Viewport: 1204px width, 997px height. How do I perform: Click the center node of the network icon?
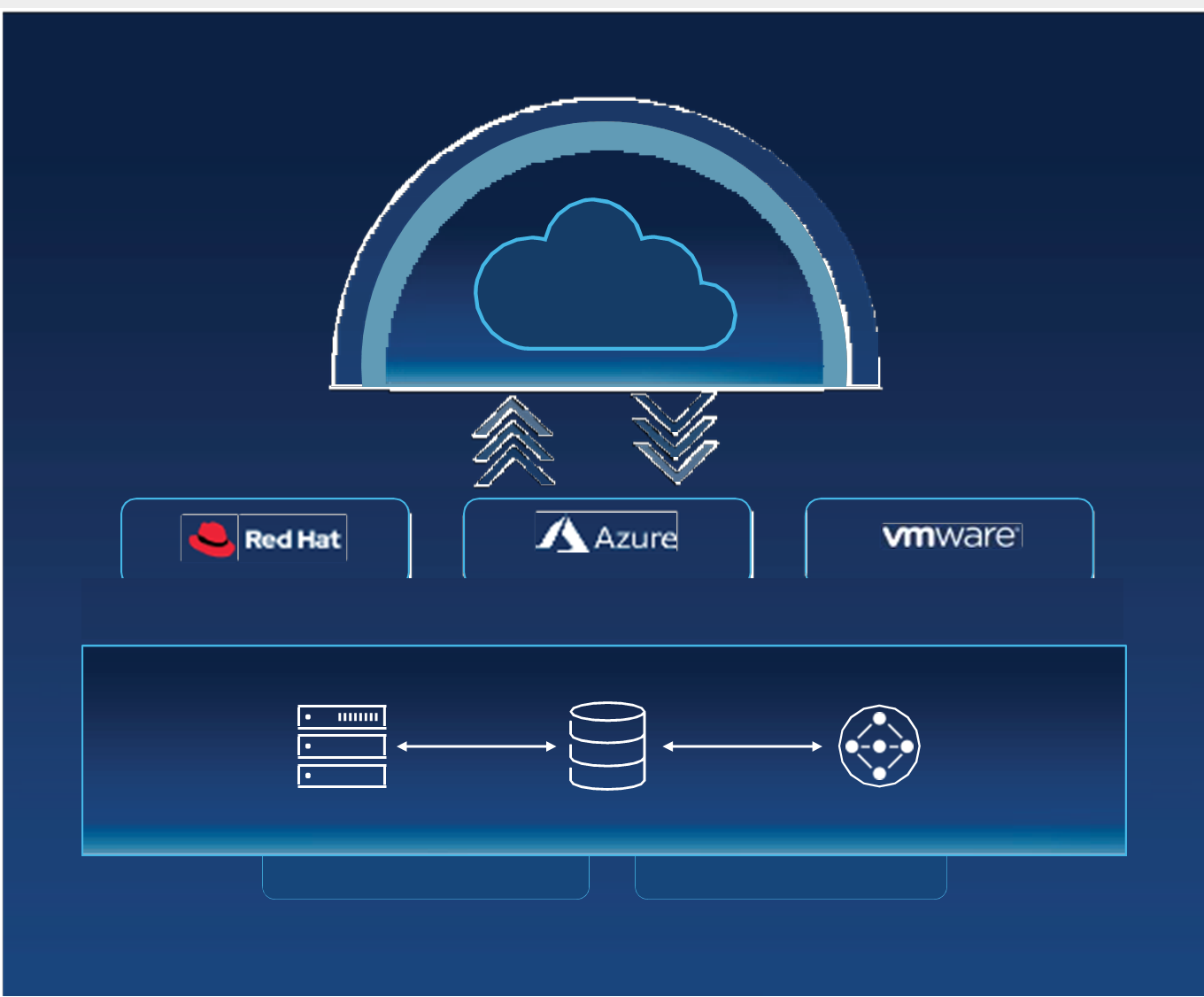click(x=879, y=746)
